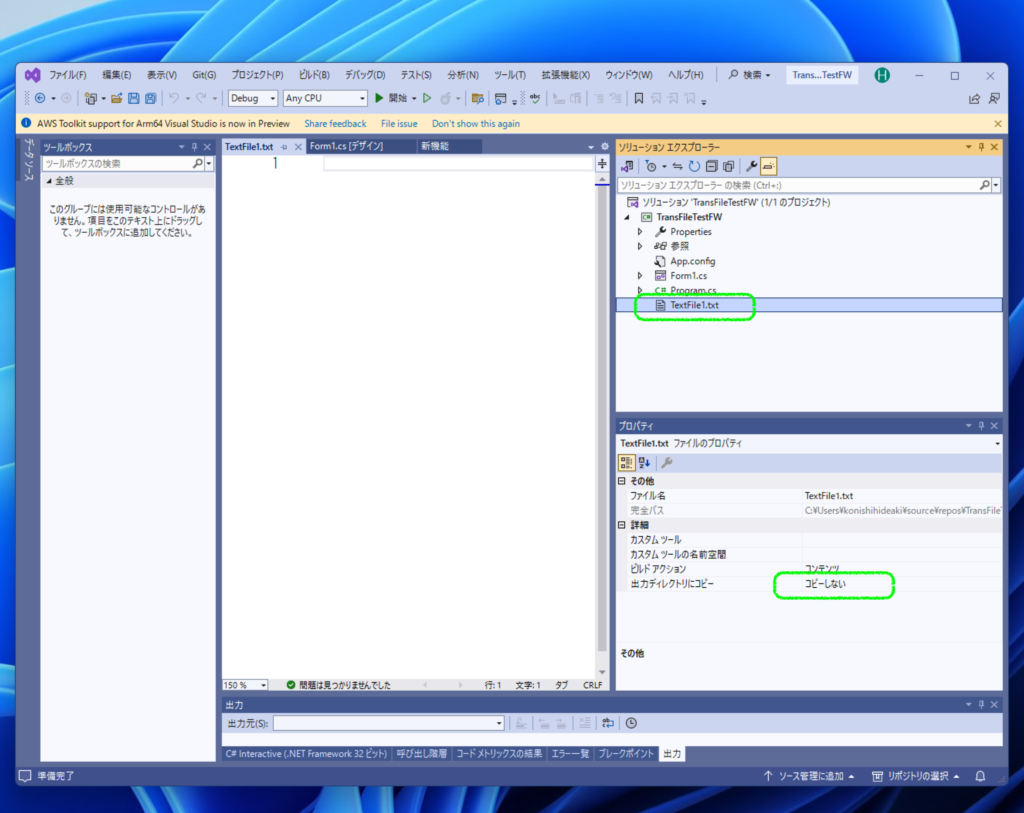Click the clock icon in output toolbar
Screen dimensions: 1024x813
[x=632, y=723]
